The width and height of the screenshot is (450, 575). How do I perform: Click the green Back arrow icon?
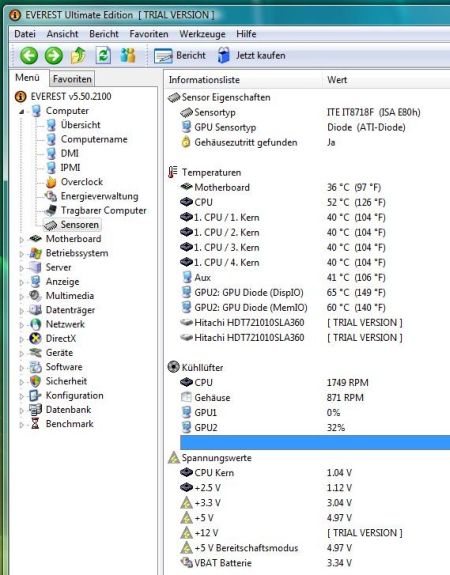click(29, 56)
